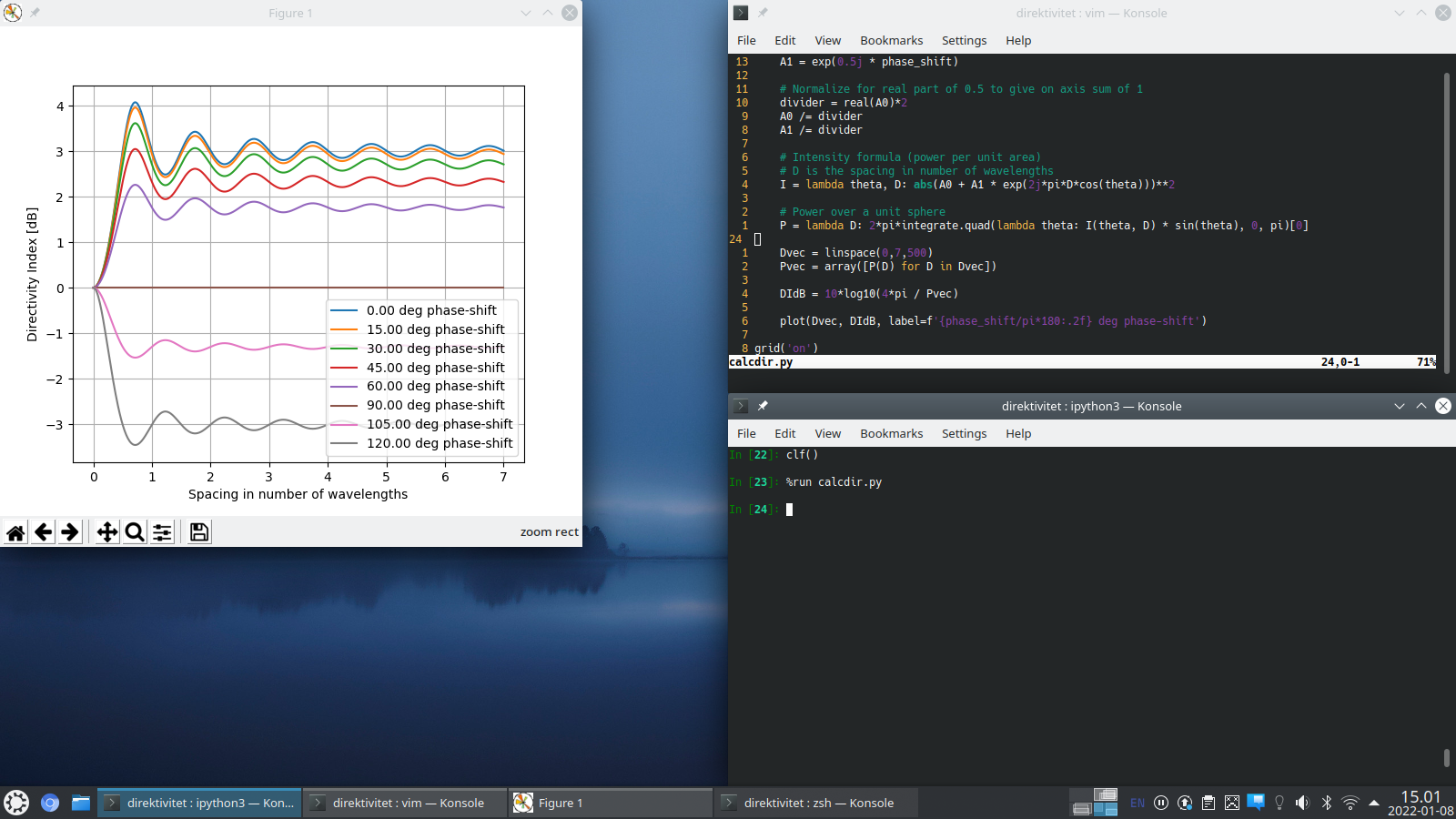Open the software updates tray icon
This screenshot has height=819, width=1456.
pos(1185,803)
